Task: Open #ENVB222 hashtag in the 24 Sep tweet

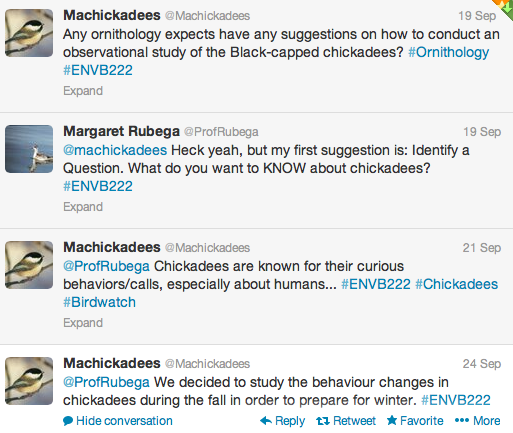Action: tap(456, 400)
